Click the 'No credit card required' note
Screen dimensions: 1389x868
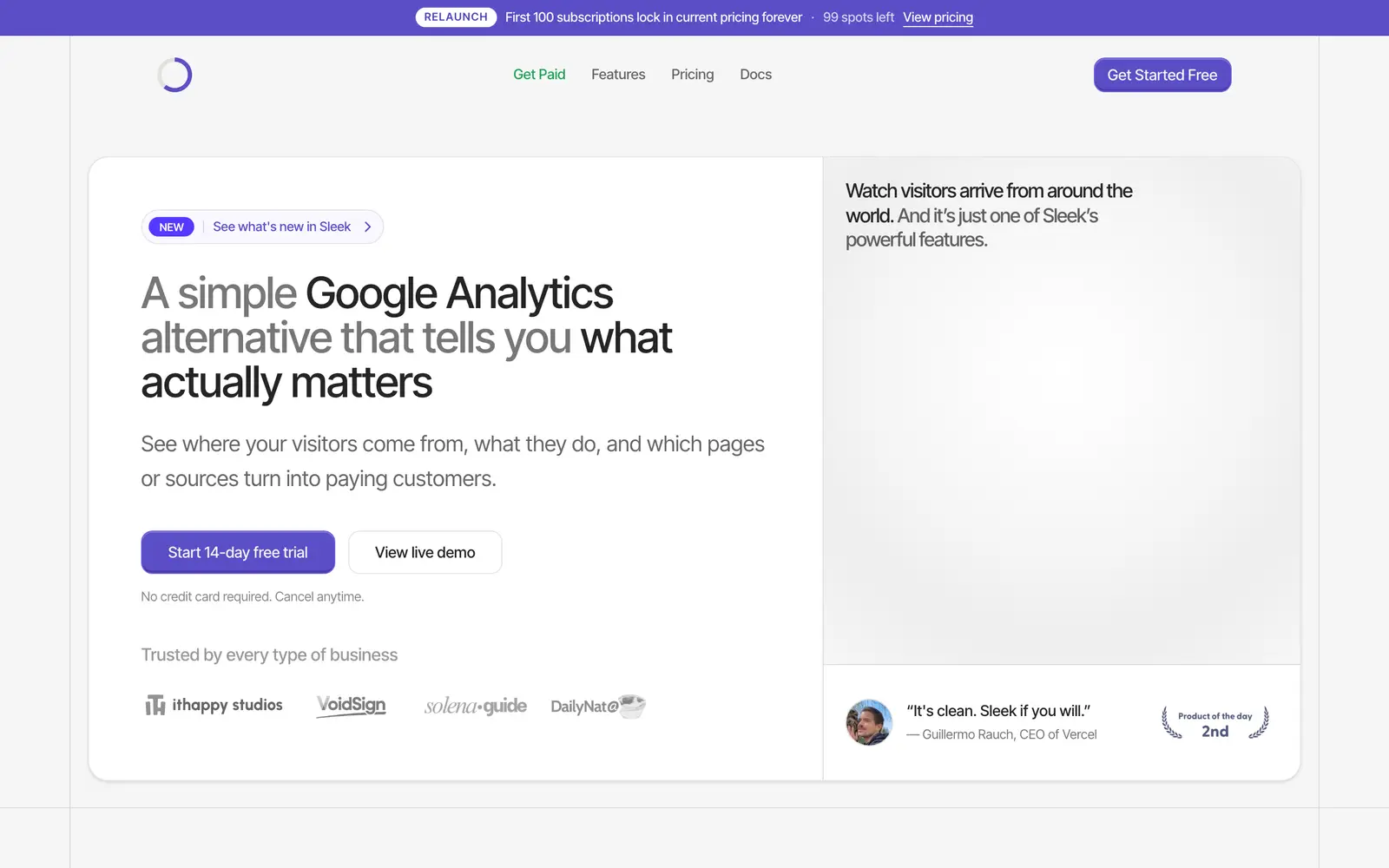pyautogui.click(x=253, y=596)
